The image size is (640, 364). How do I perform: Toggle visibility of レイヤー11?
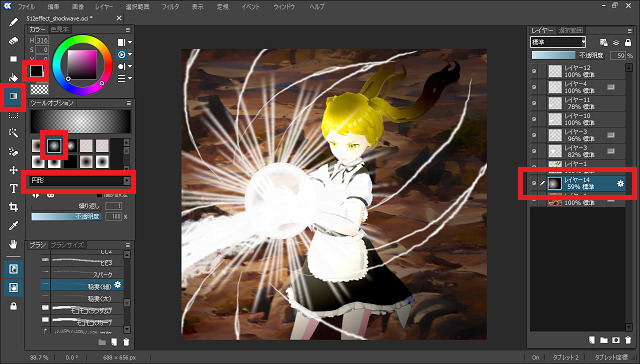click(x=534, y=103)
